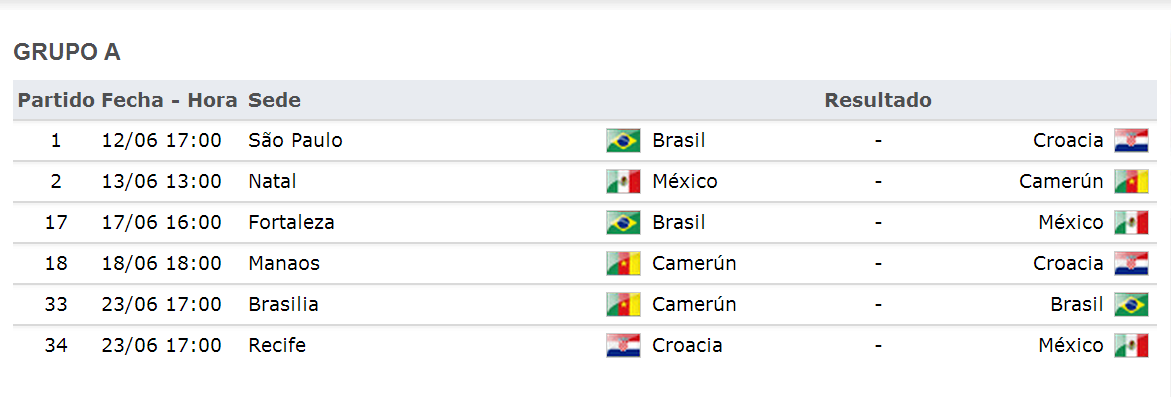Click the GRUPO A heading
The height and width of the screenshot is (397, 1171).
(x=67, y=52)
